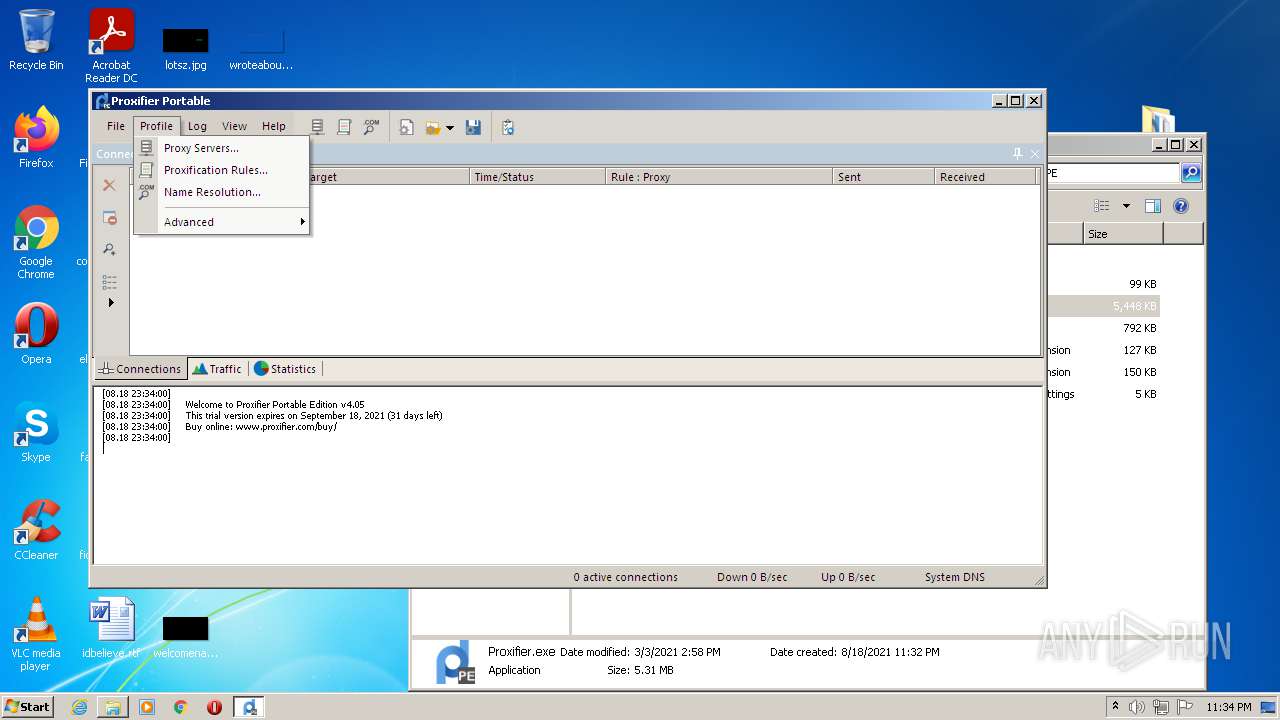Viewport: 1280px width, 720px height.
Task: Click the Buy online log line
Action: (261, 427)
